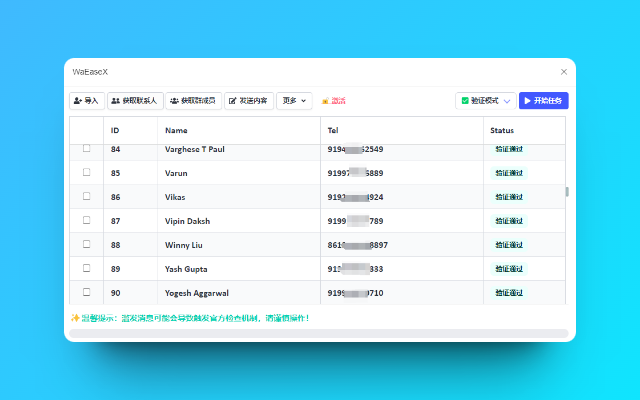Click the phone number ending in 8897
The image size is (640, 400).
[x=358, y=245]
